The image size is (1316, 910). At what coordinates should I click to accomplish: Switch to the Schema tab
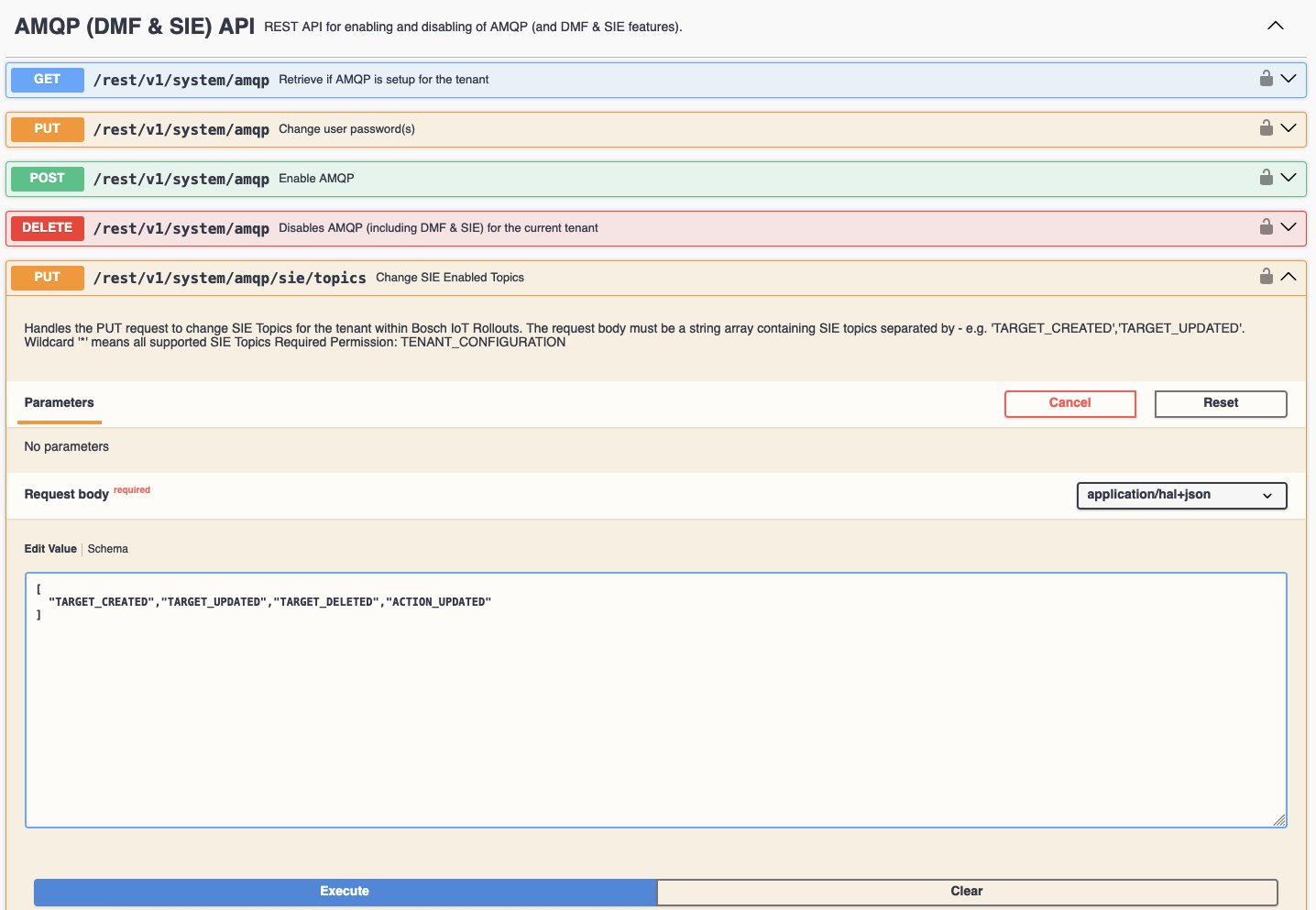pos(107,549)
